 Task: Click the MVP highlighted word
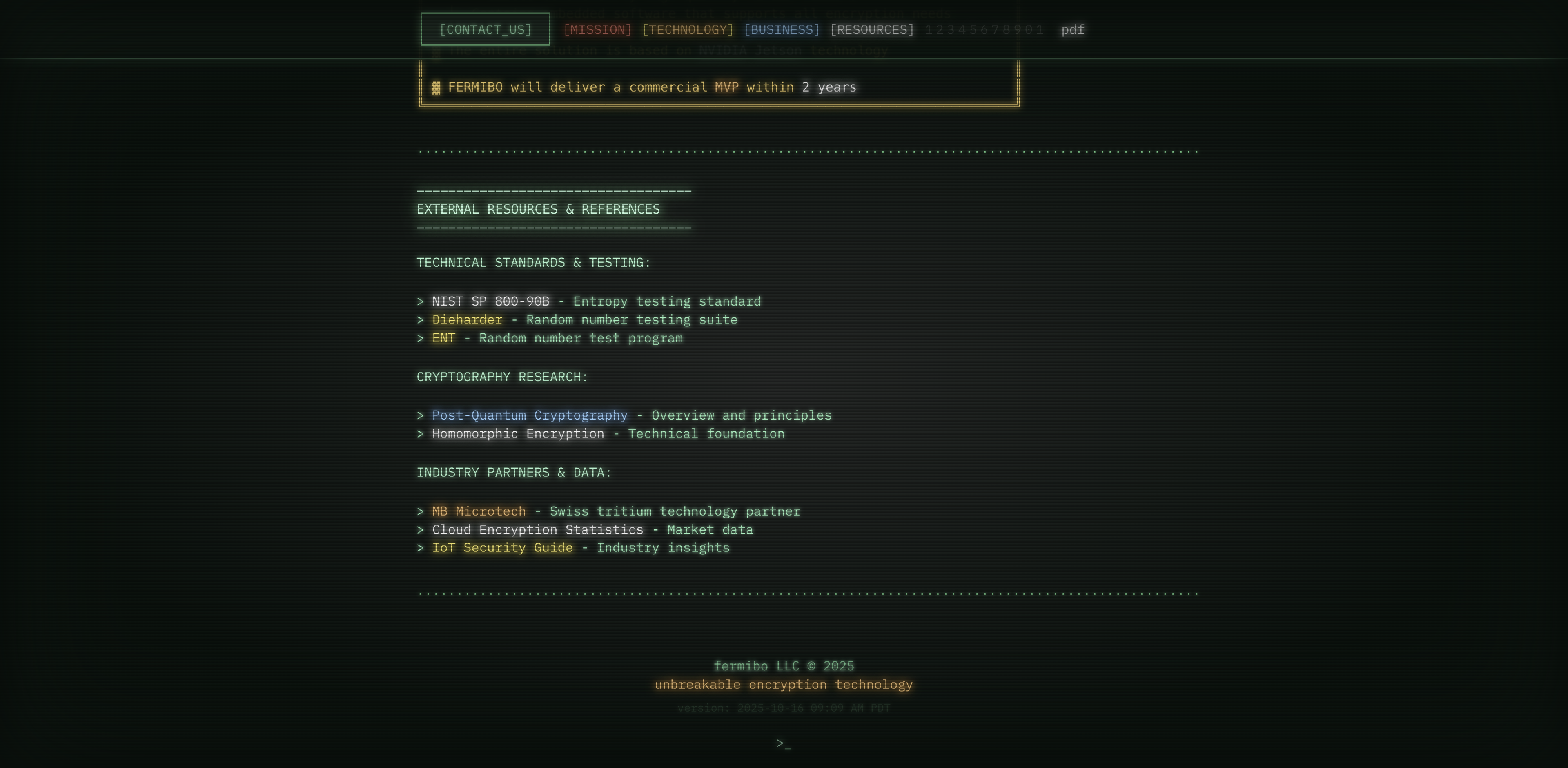(x=726, y=87)
